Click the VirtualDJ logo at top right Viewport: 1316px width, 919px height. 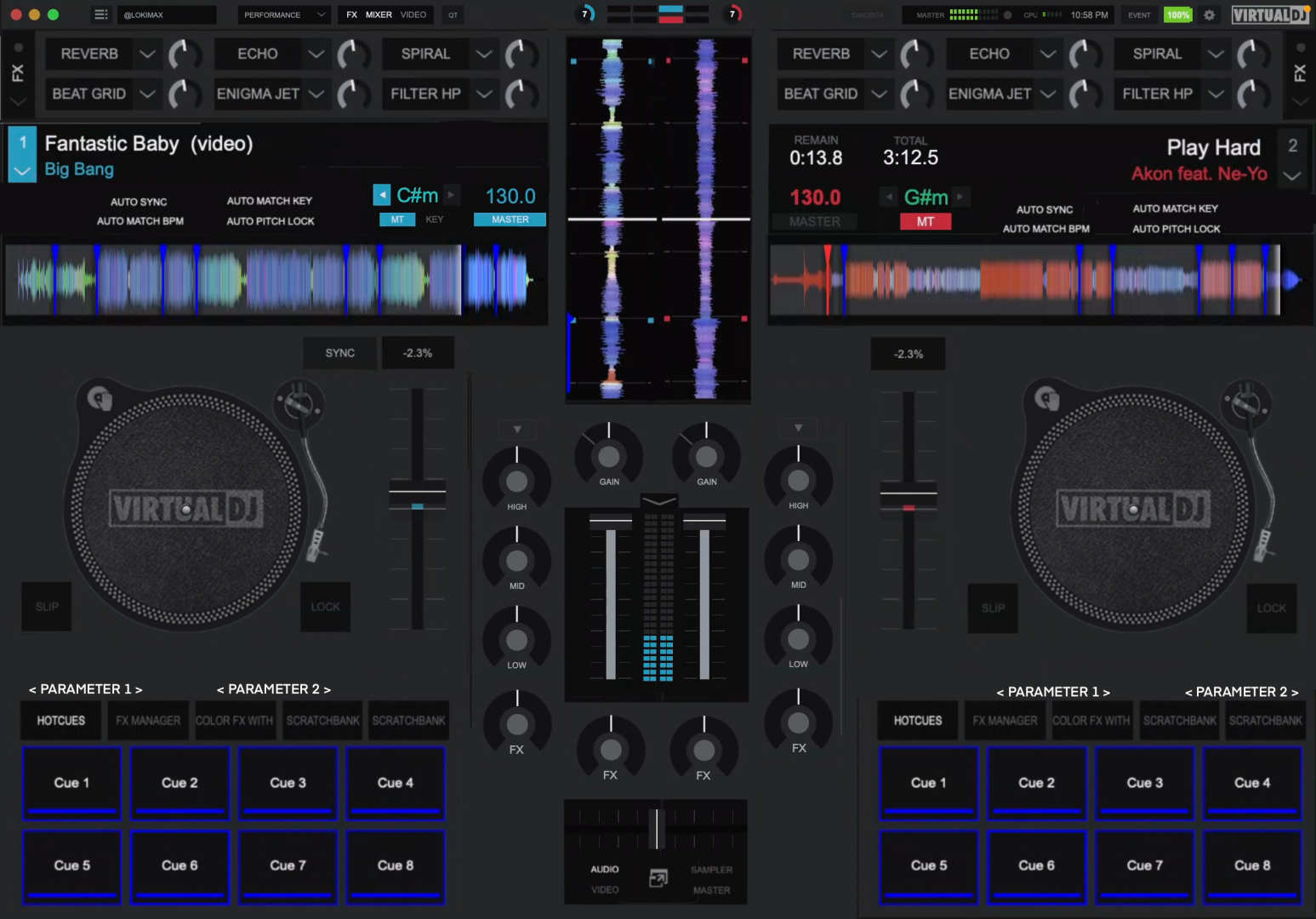pyautogui.click(x=1269, y=14)
